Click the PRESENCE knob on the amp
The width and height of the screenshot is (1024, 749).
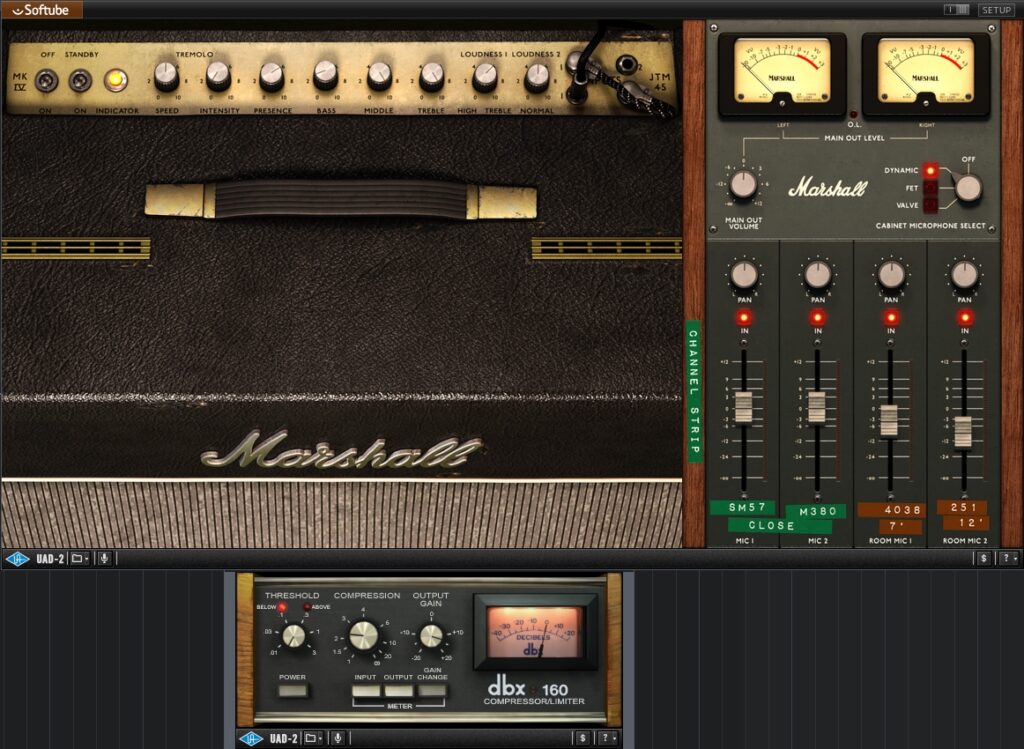pos(272,76)
